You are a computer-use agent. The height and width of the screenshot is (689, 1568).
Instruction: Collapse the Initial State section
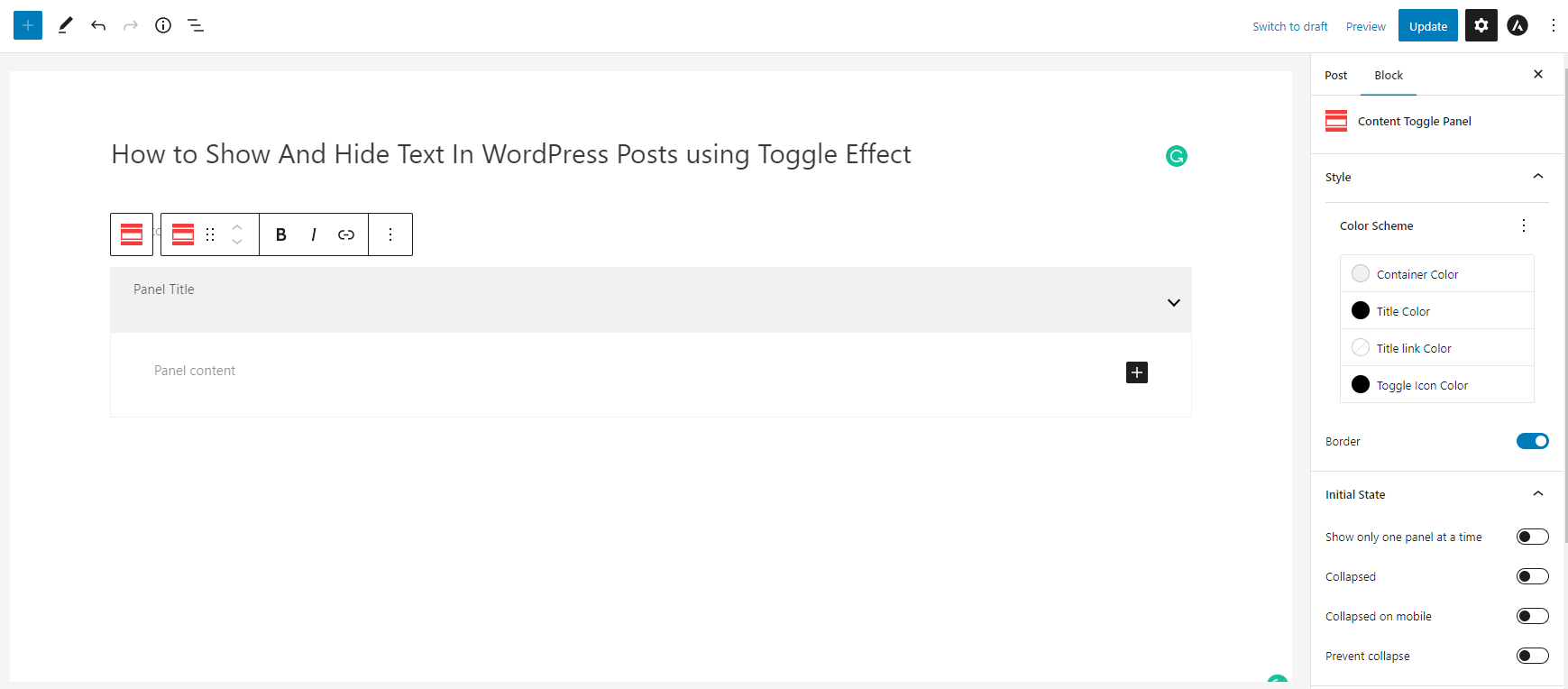(1538, 493)
